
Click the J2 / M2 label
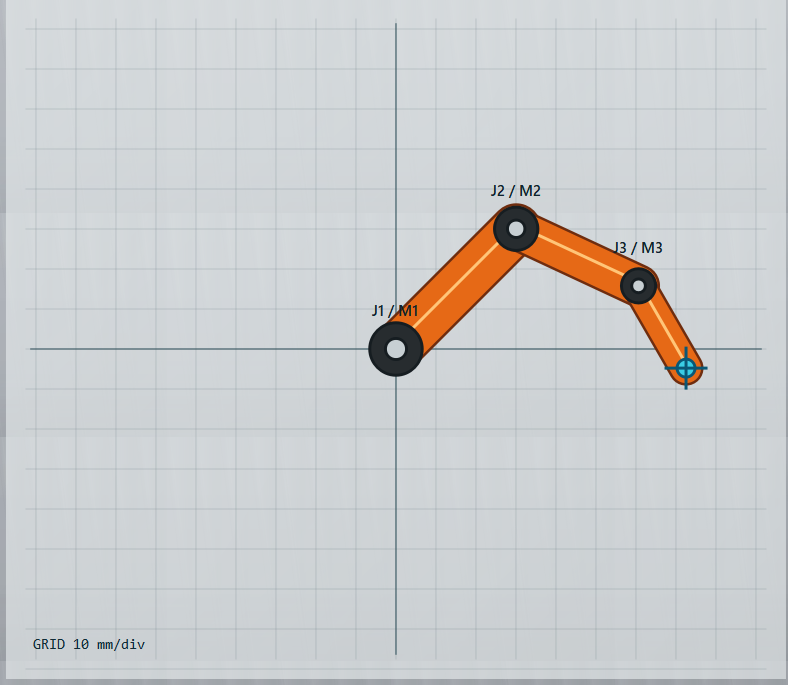[x=516, y=190]
